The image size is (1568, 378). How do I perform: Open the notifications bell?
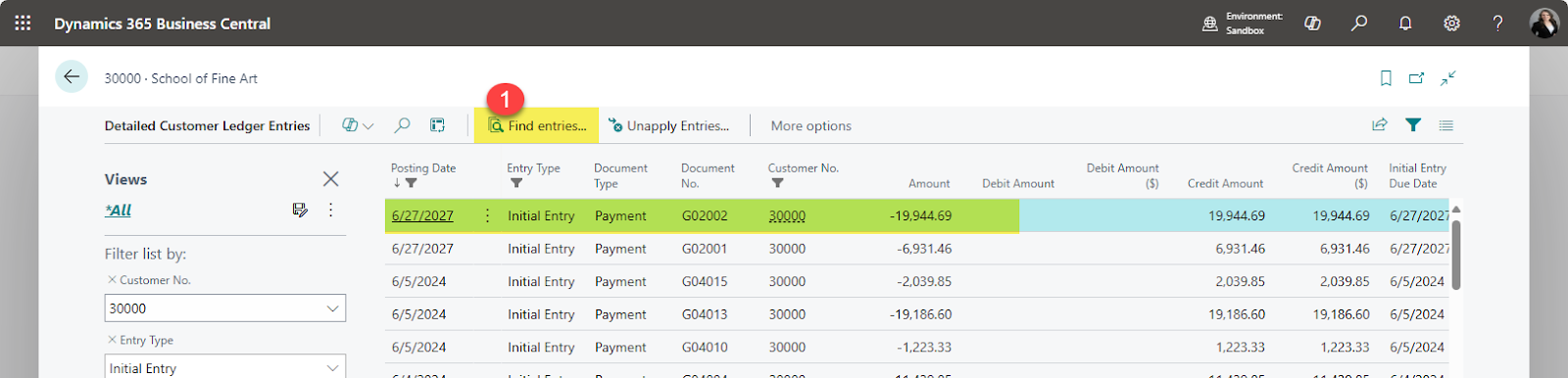point(1405,24)
